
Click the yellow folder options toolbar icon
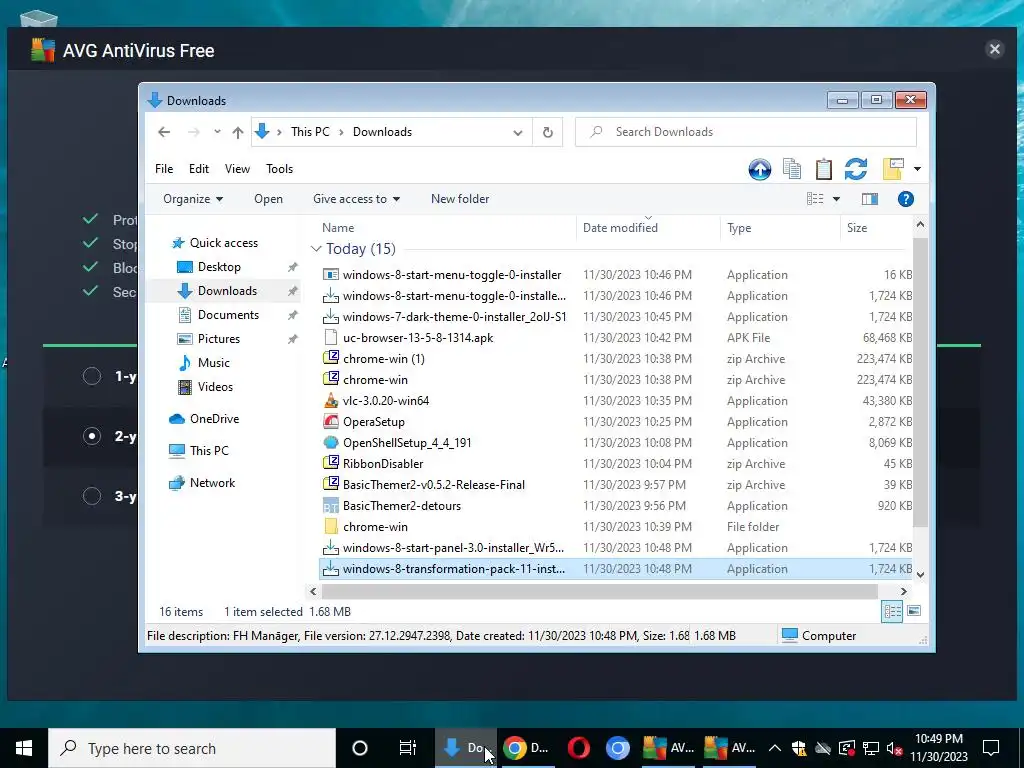coord(893,169)
